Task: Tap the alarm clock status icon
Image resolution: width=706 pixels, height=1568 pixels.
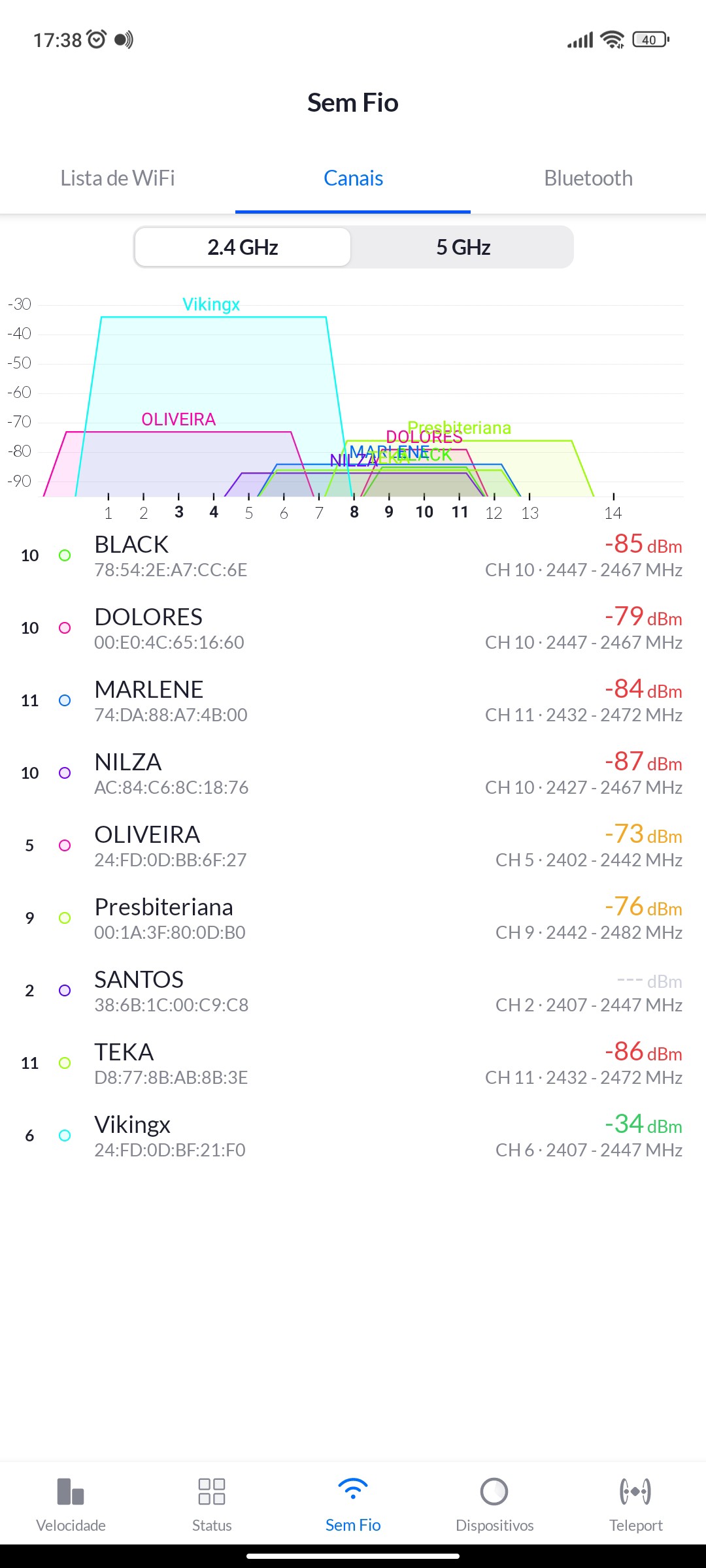Action: coord(97,39)
